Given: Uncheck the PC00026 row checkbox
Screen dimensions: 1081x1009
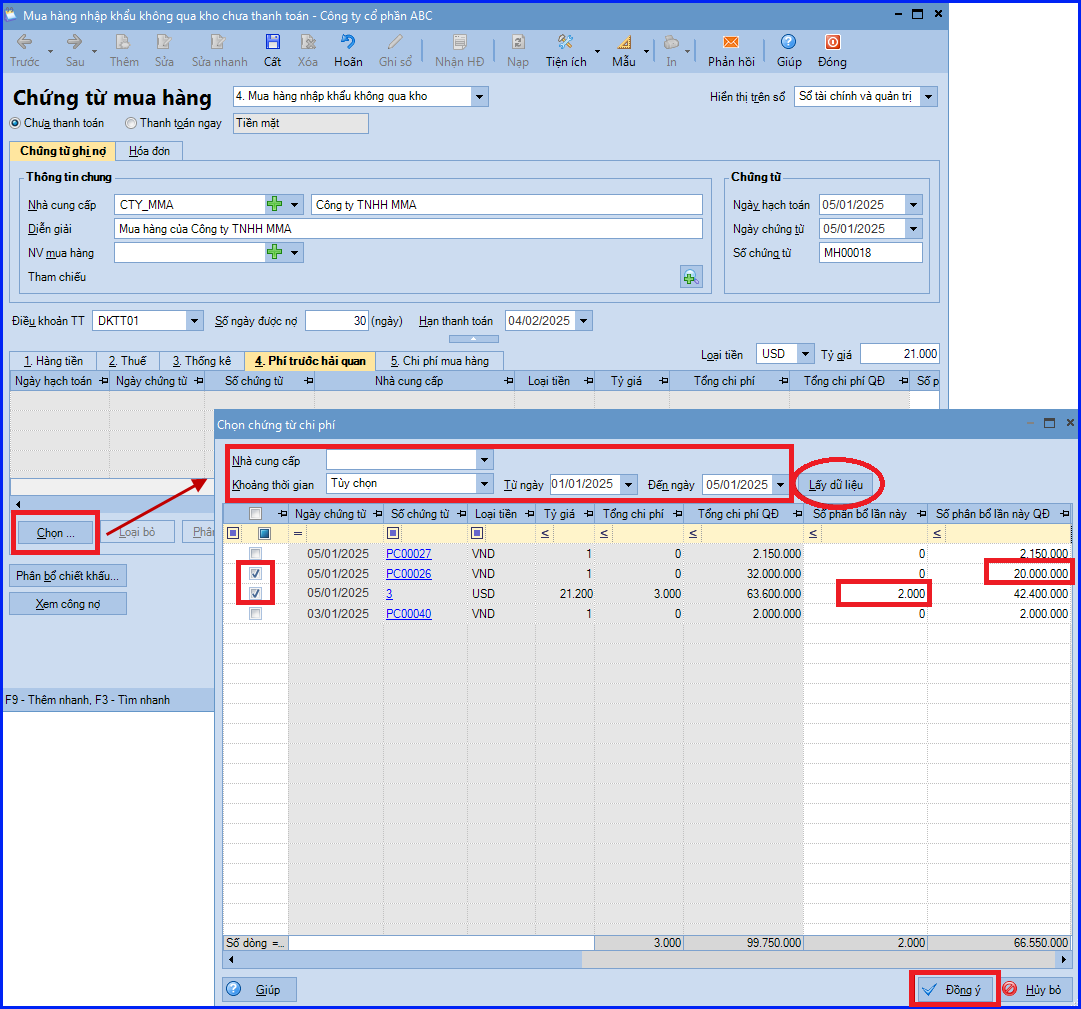Looking at the screenshot, I should (x=256, y=574).
